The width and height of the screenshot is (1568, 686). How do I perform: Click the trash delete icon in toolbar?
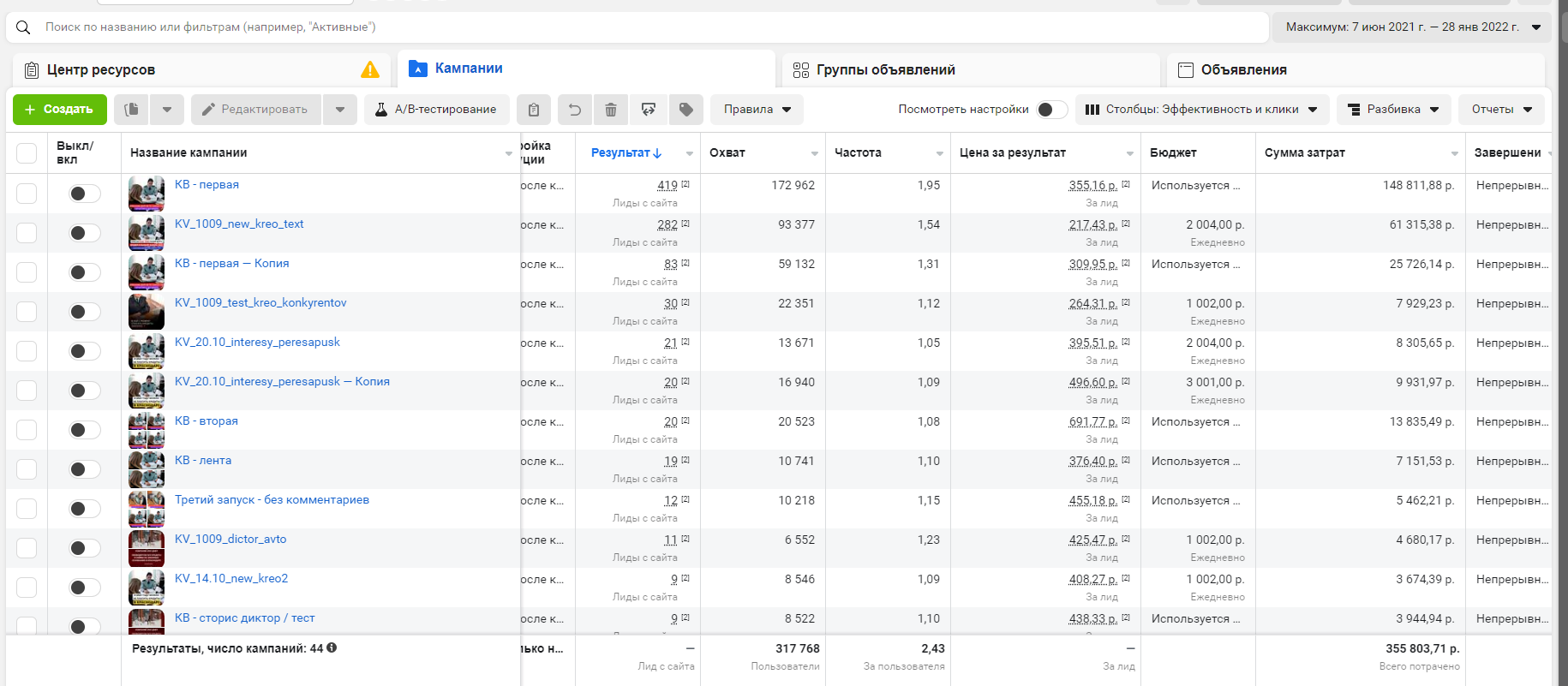click(611, 110)
